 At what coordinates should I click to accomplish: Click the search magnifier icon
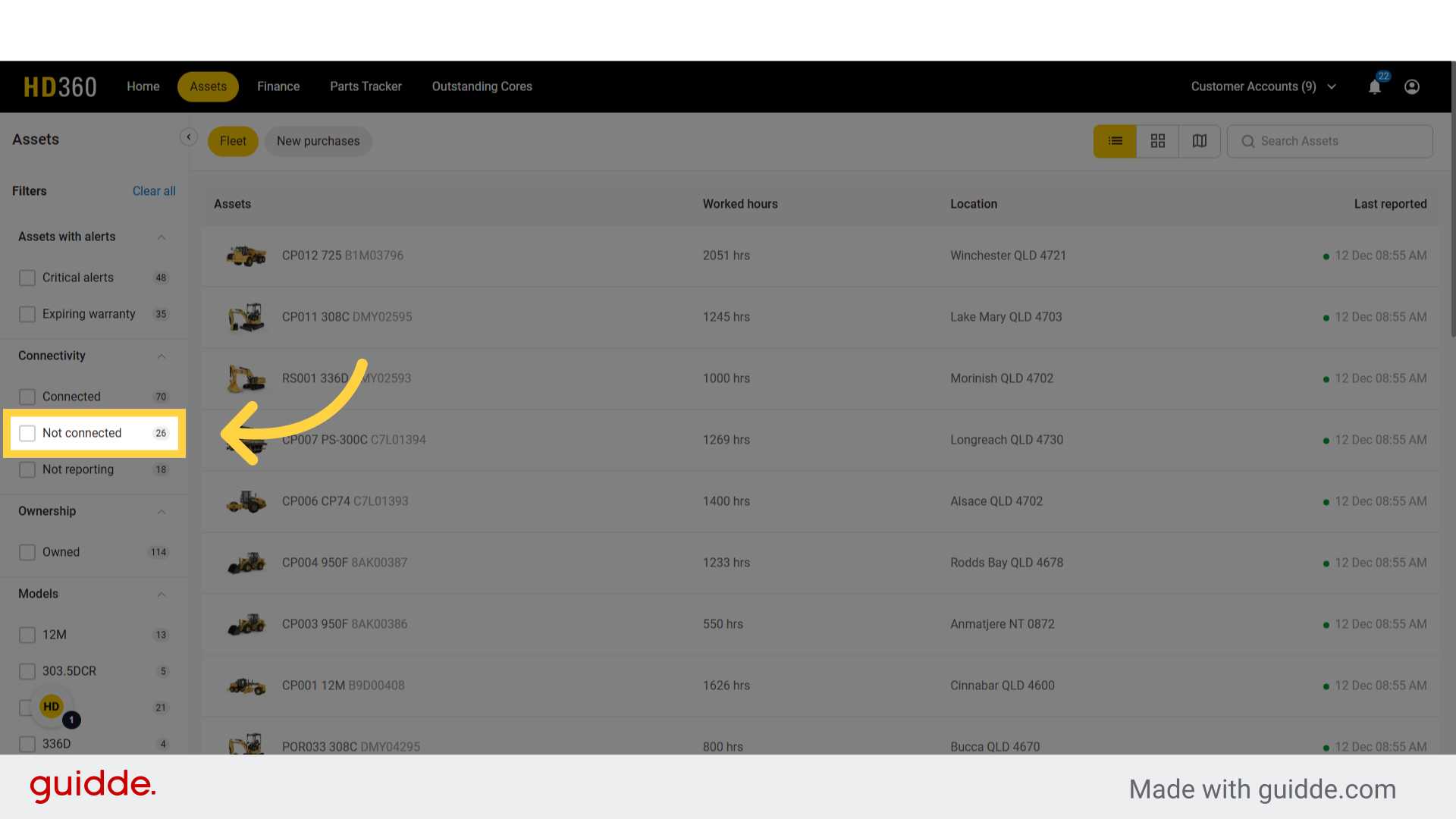tap(1248, 141)
